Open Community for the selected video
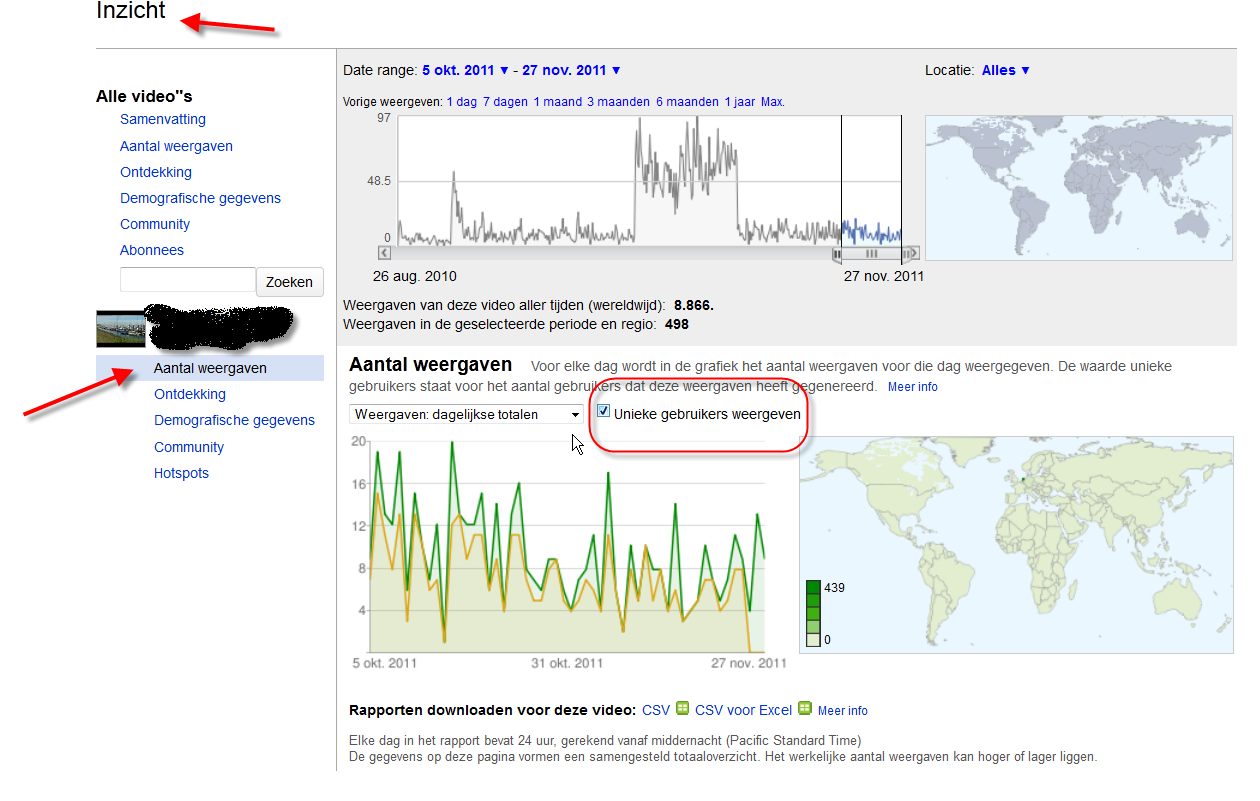Viewport: 1260px width, 801px height. click(189, 447)
